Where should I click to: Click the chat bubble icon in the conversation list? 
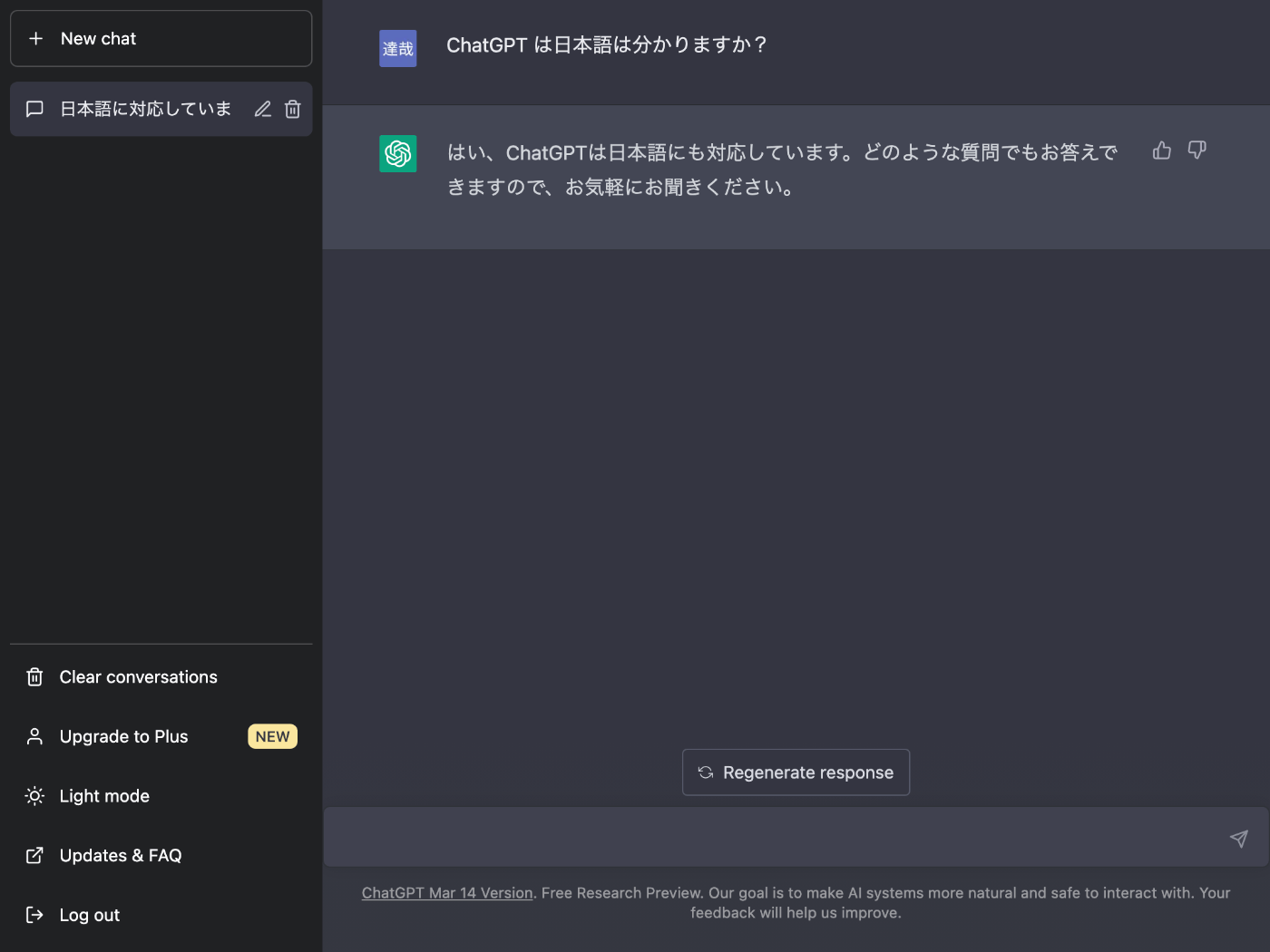[34, 109]
